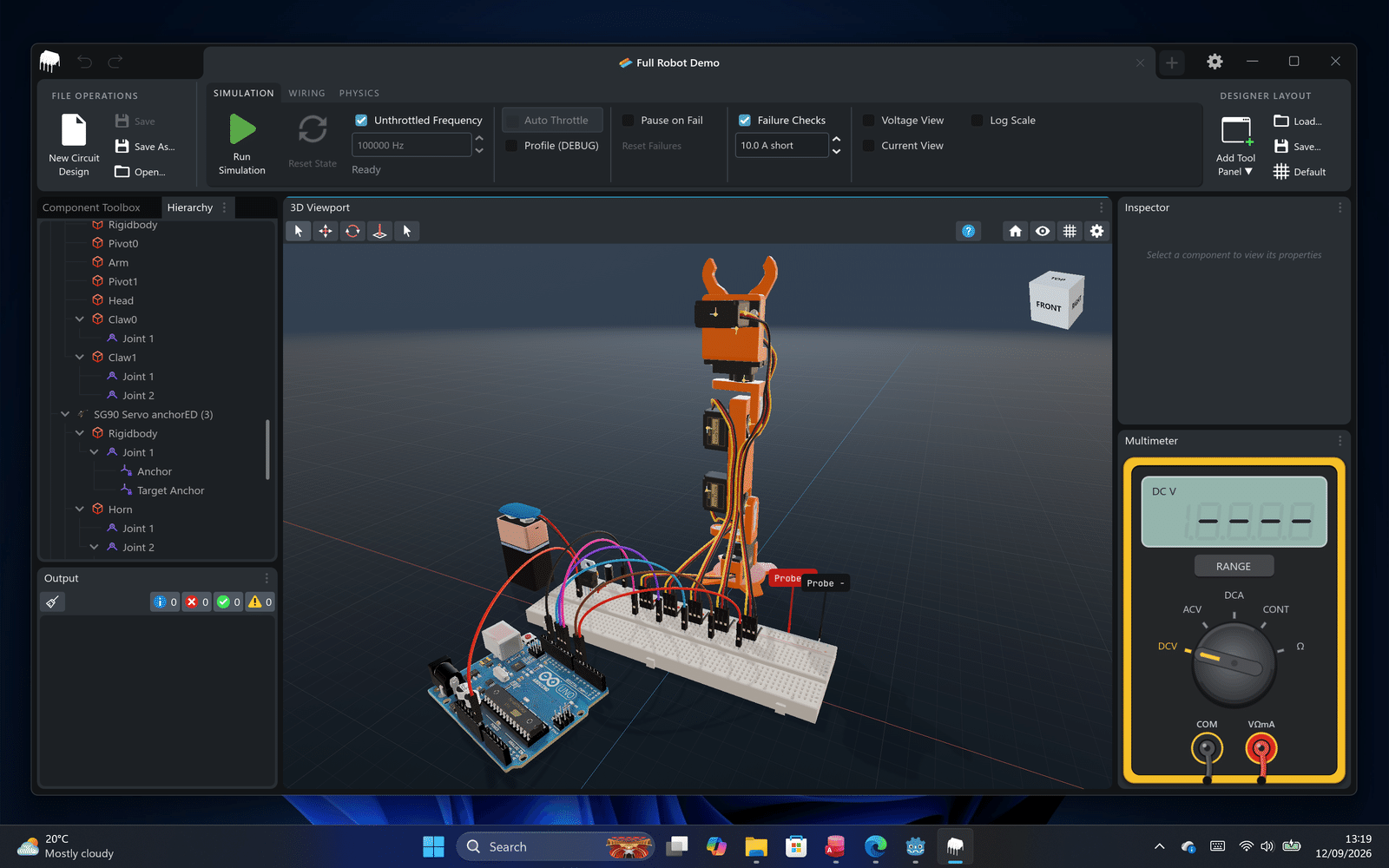Click the viewport help question mark icon

tap(968, 231)
